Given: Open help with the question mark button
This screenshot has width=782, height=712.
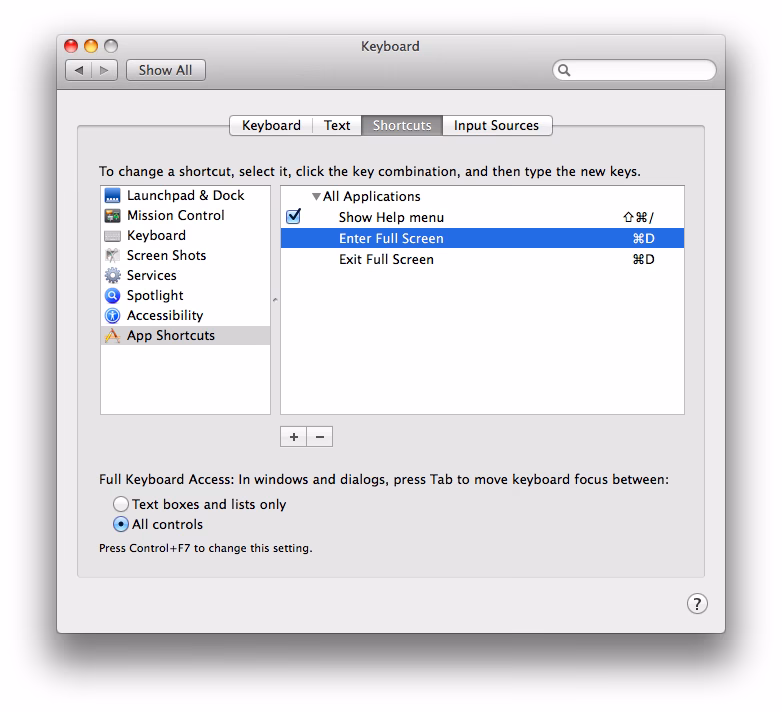Looking at the screenshot, I should (697, 603).
